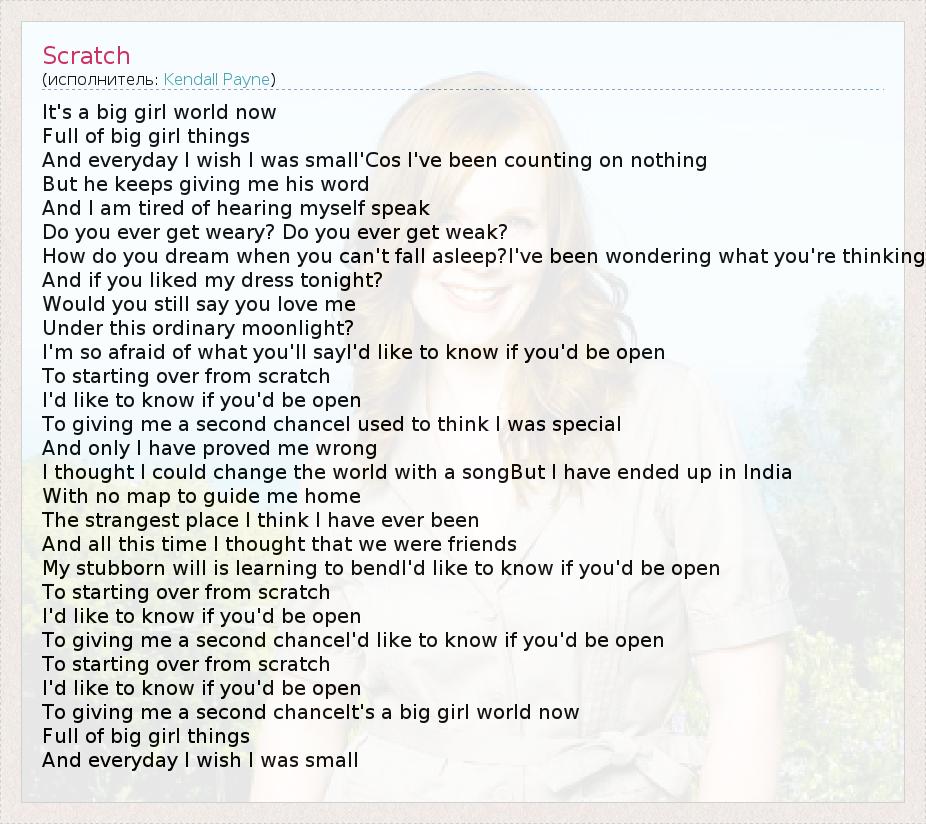Click 'And all this time I thought that we were friends'
This screenshot has width=926, height=824.
pos(279,544)
